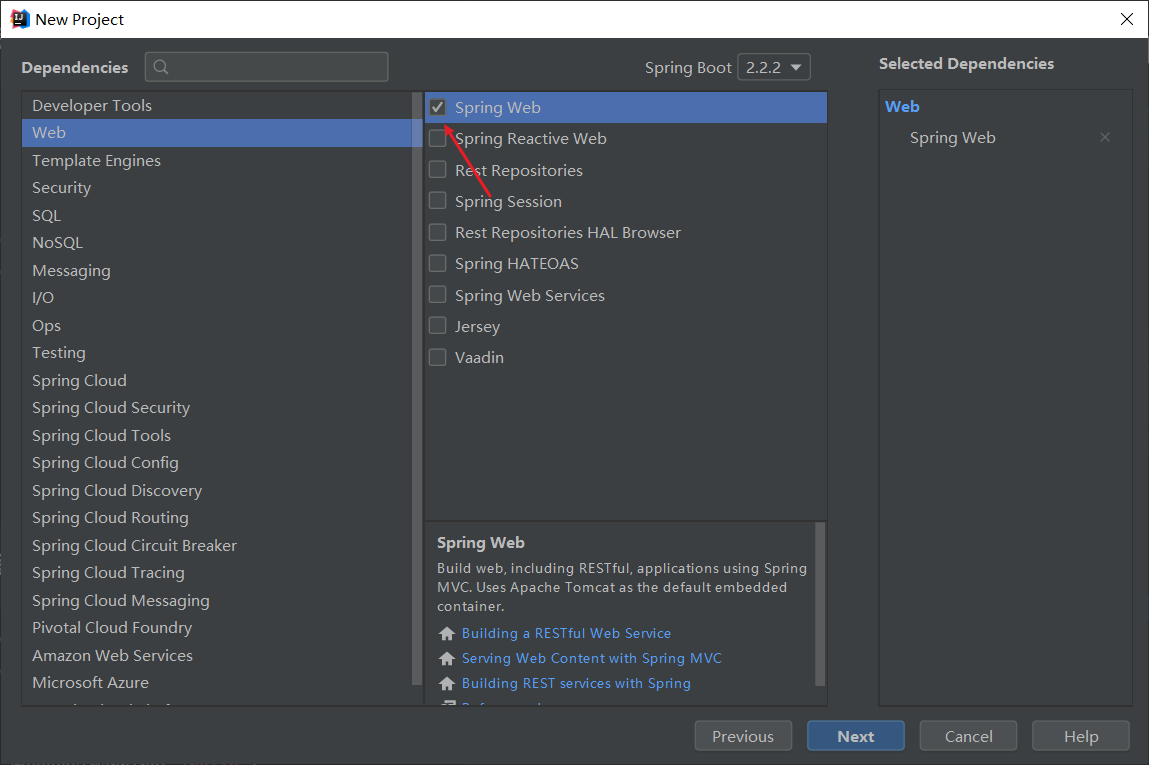
Task: Uncheck the Spring Web dependency
Action: coord(437,107)
